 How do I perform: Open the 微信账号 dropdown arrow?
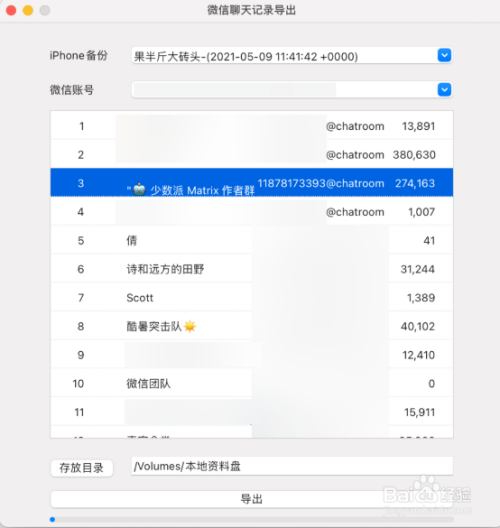click(x=444, y=90)
